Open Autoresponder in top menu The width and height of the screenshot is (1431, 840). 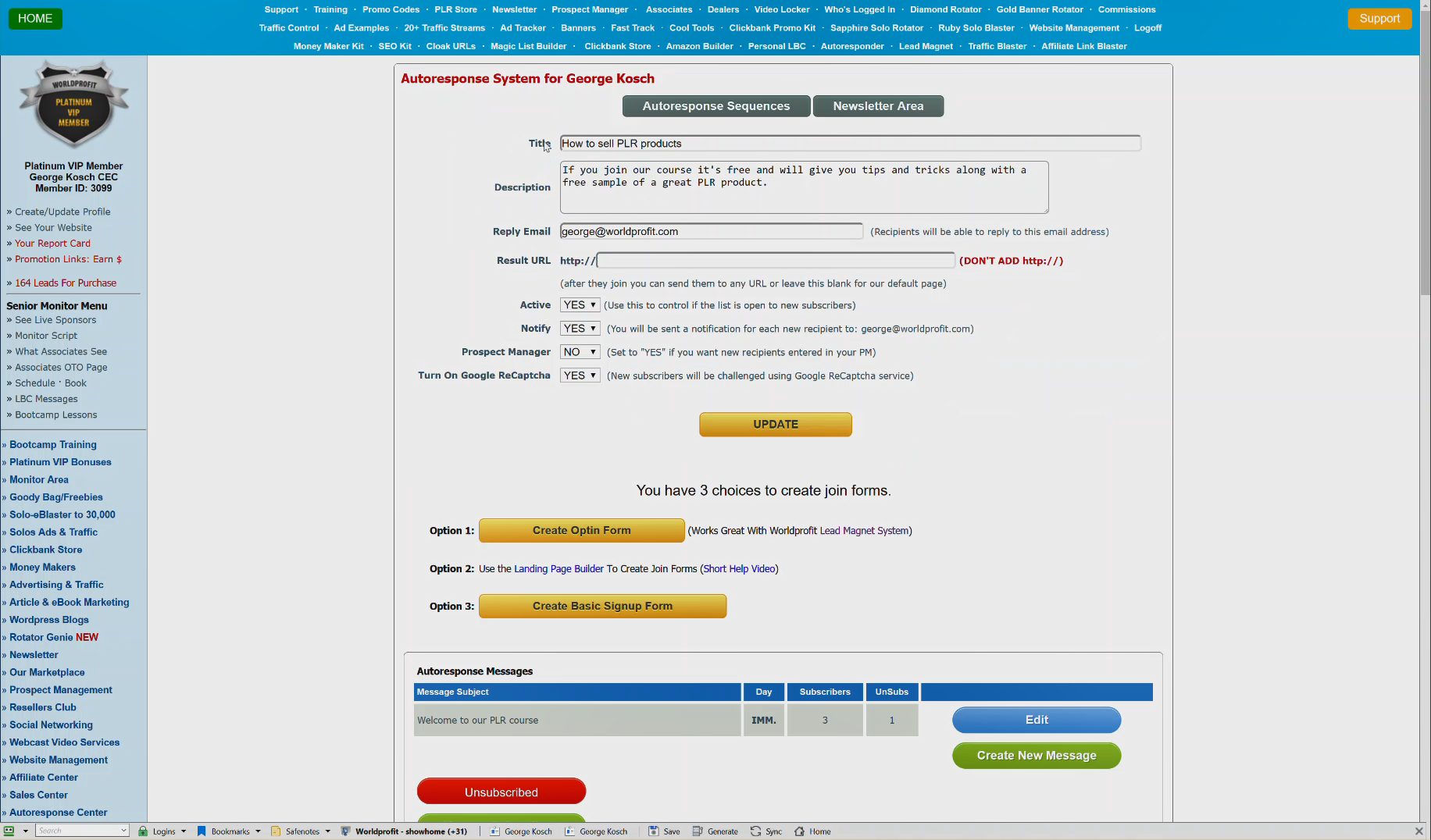(x=852, y=46)
